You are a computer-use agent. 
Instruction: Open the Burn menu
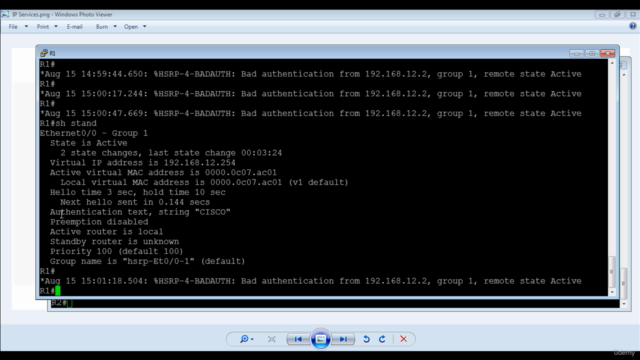tap(102, 27)
